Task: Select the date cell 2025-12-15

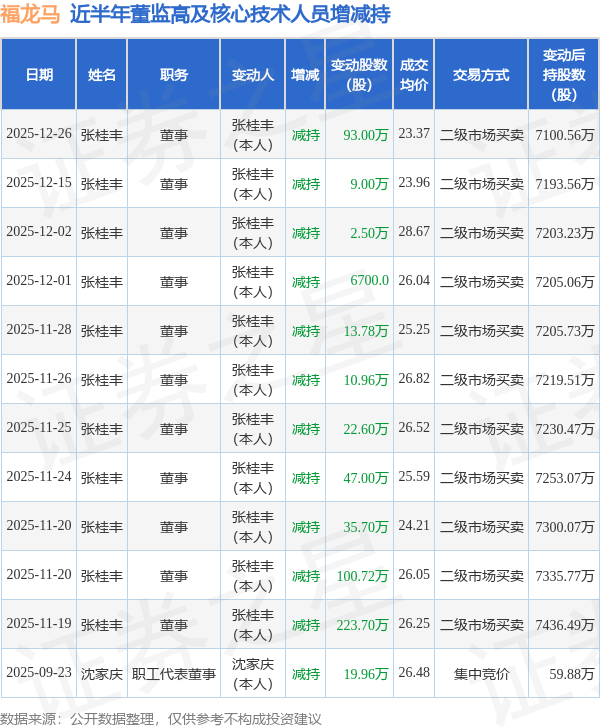Action: click(39, 182)
